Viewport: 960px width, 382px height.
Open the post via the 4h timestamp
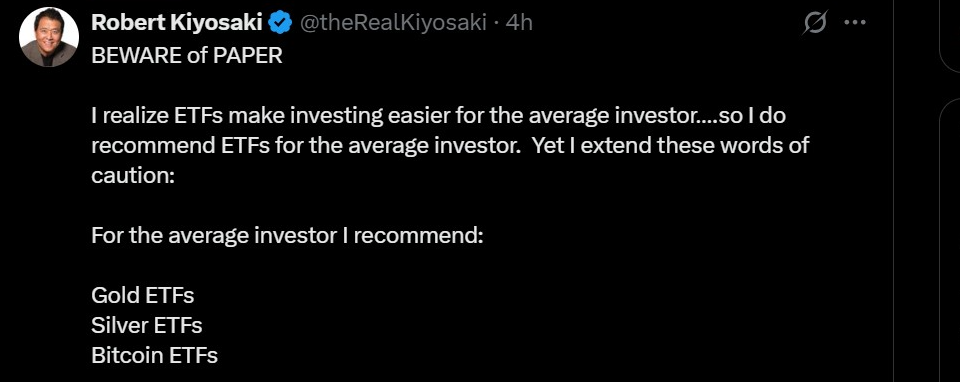[519, 23]
